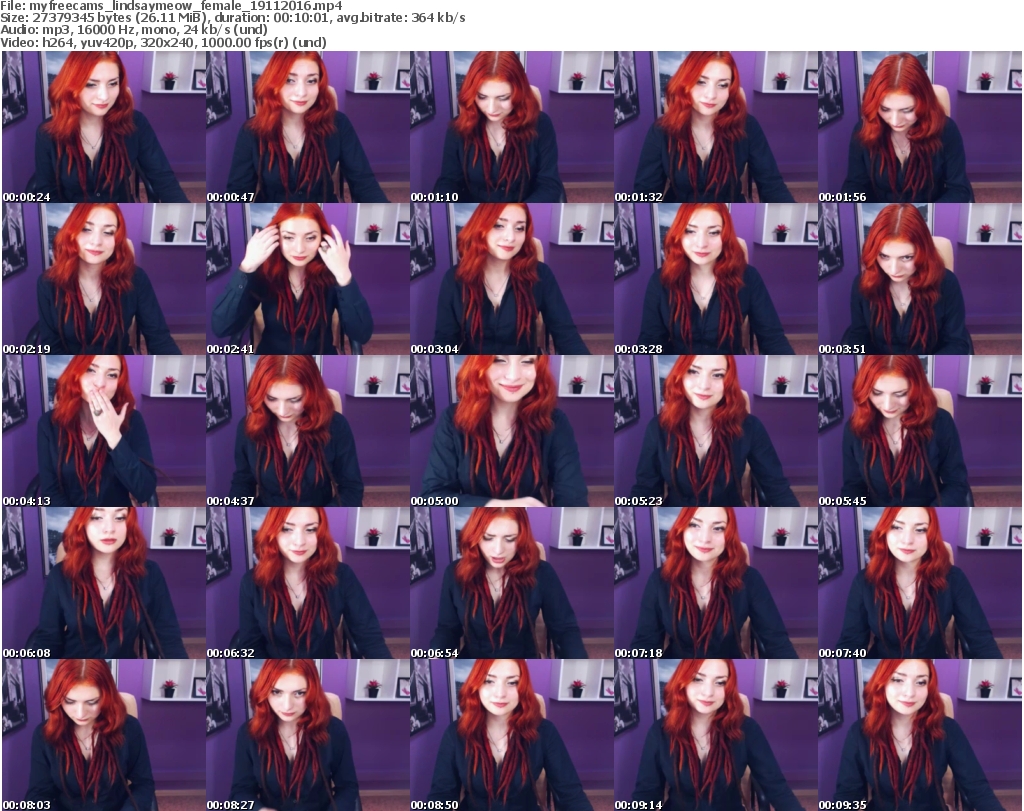
Task: Open the thumbnail labeled 00:05:00
Action: tap(511, 431)
